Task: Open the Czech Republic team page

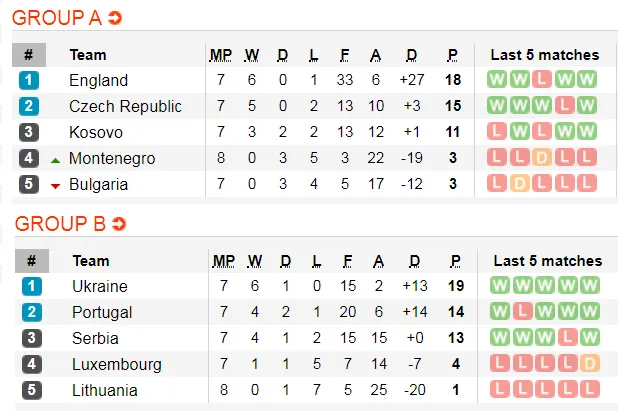Action: 125,106
